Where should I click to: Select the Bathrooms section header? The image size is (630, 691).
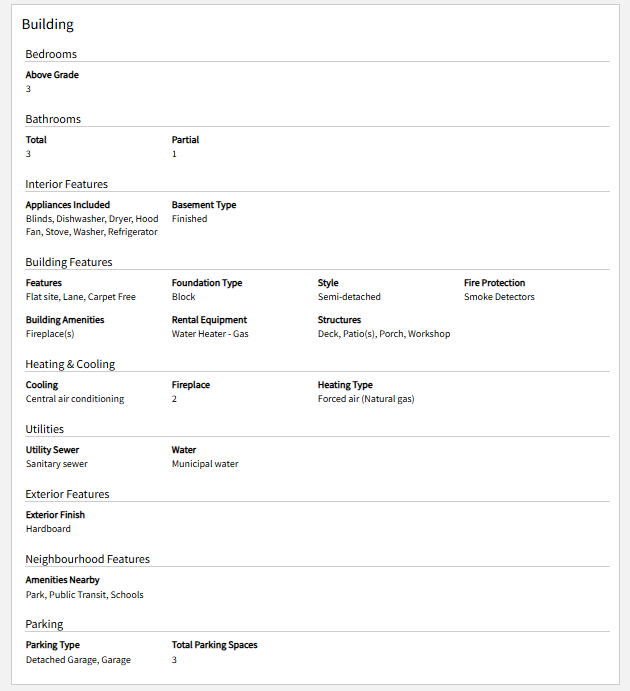tap(53, 119)
